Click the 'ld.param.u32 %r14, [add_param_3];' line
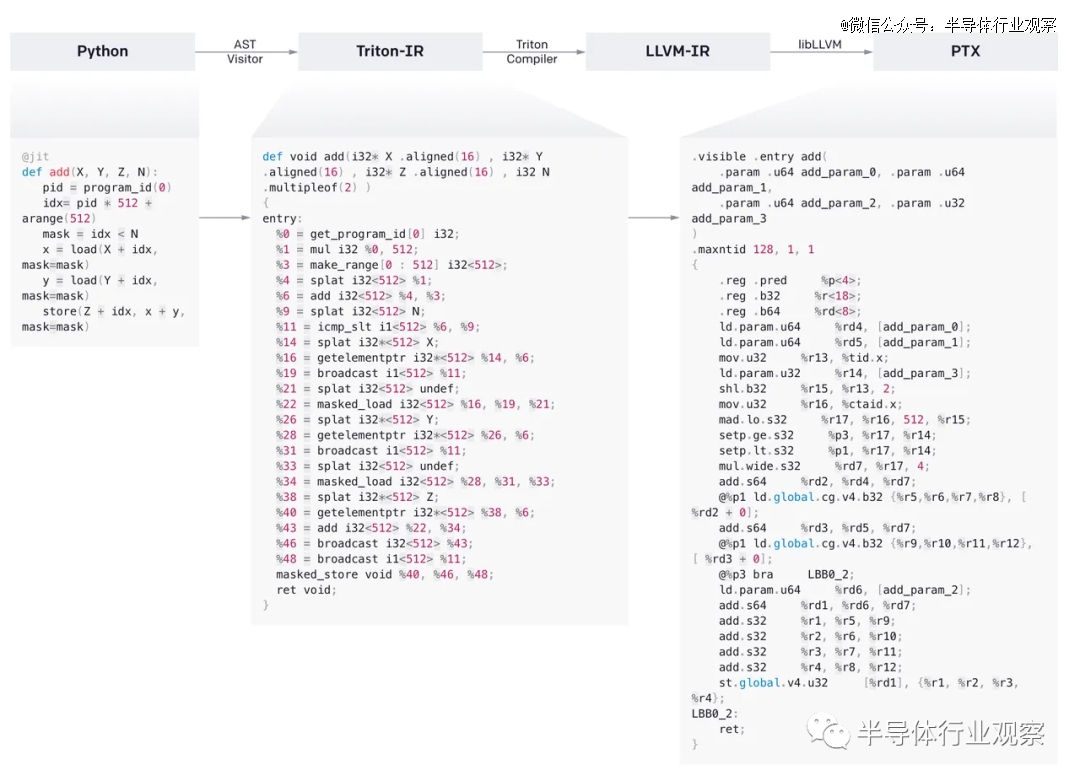The image size is (1080, 781). [845, 373]
